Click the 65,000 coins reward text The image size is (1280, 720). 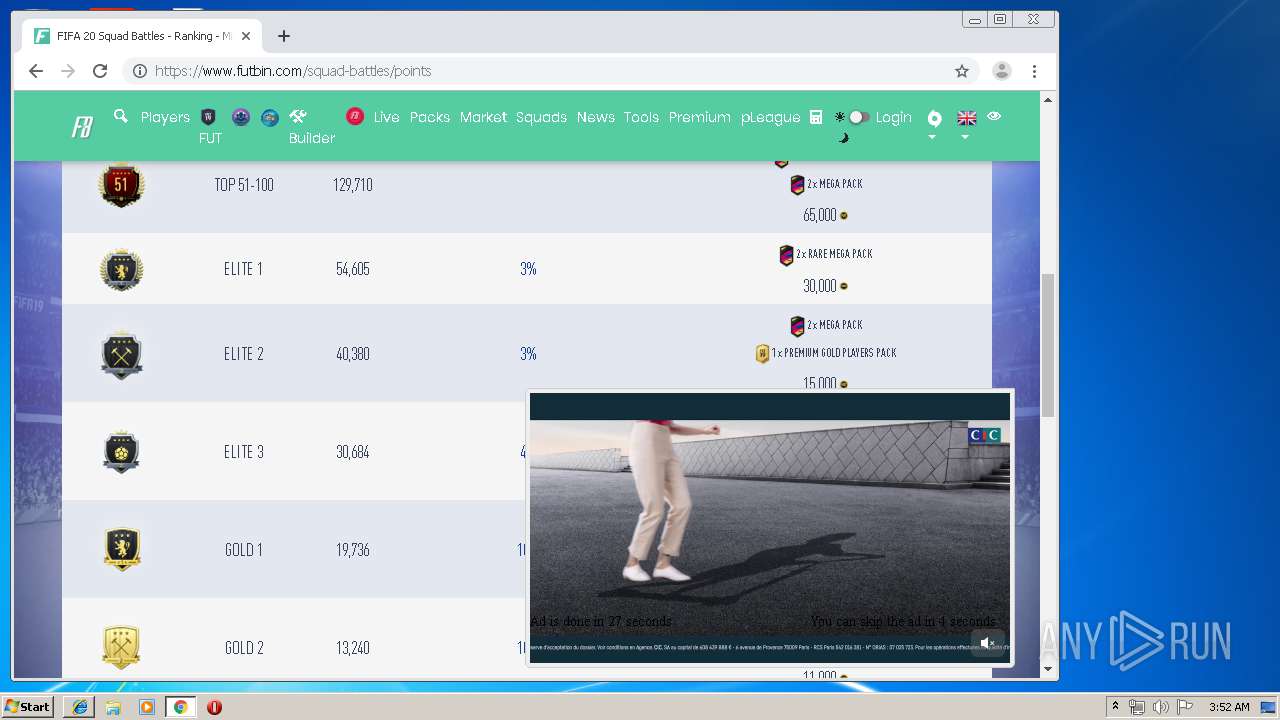coord(819,215)
